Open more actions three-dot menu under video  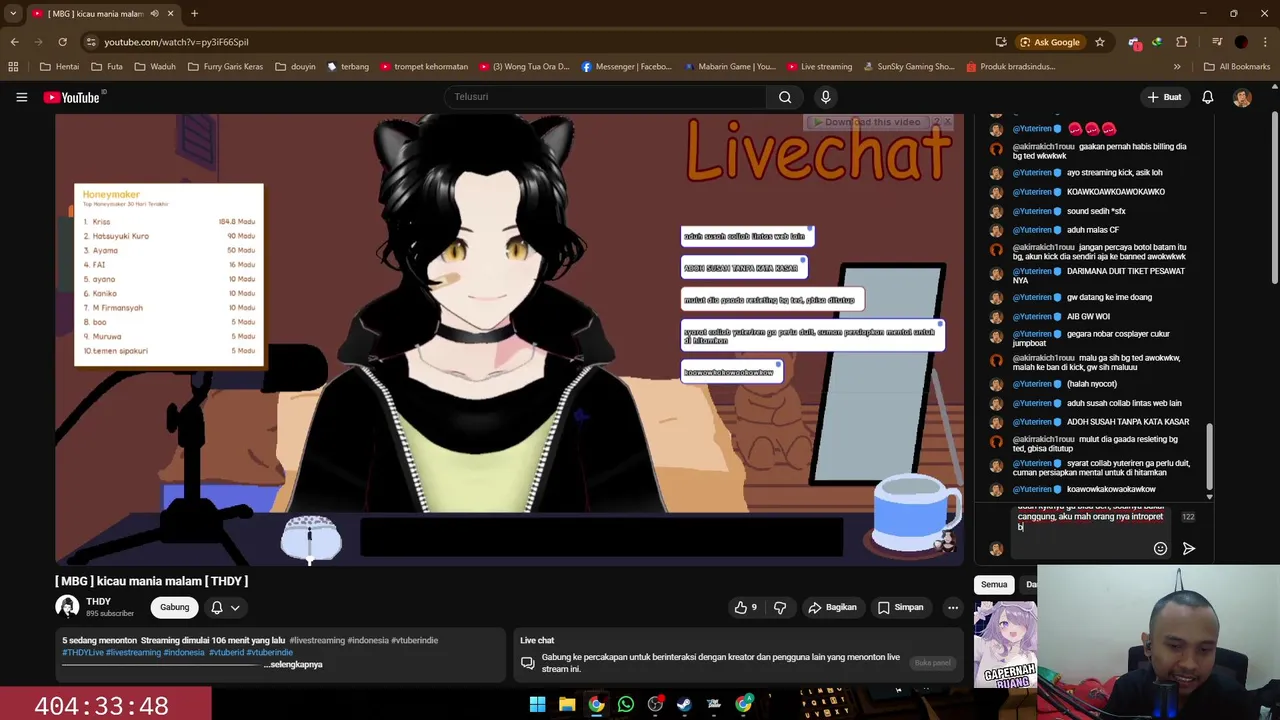click(x=952, y=607)
